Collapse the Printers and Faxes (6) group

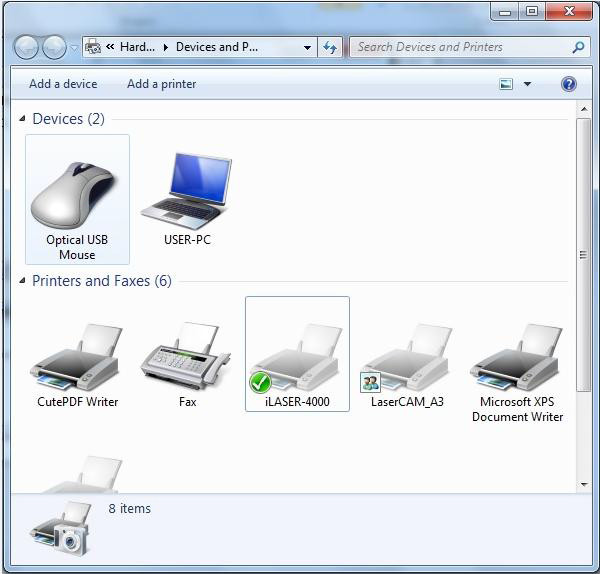(23, 281)
